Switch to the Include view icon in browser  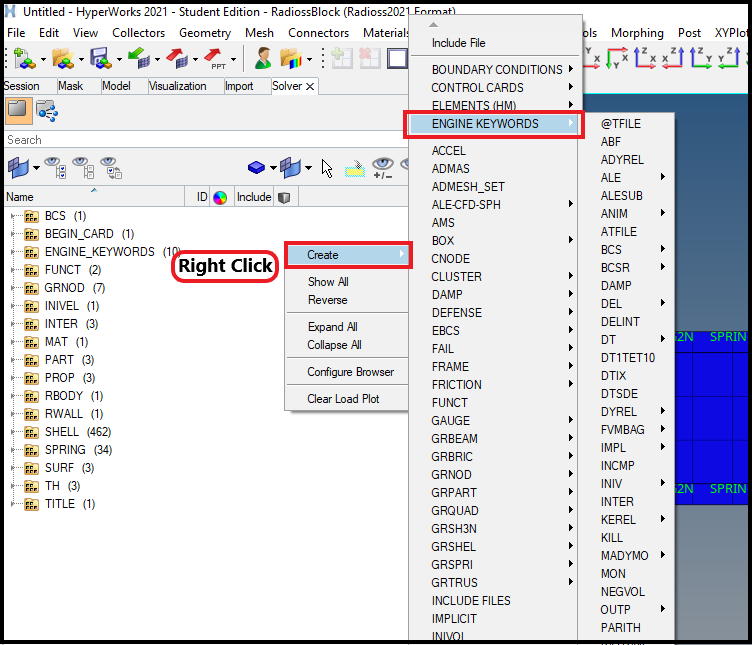point(47,111)
